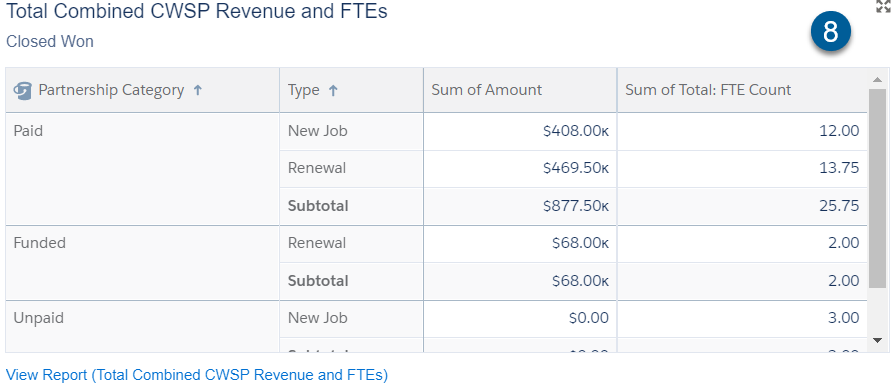Click the Total Combined CWSP Revenue title
Viewport: 895px width, 390px height.
pos(197,11)
